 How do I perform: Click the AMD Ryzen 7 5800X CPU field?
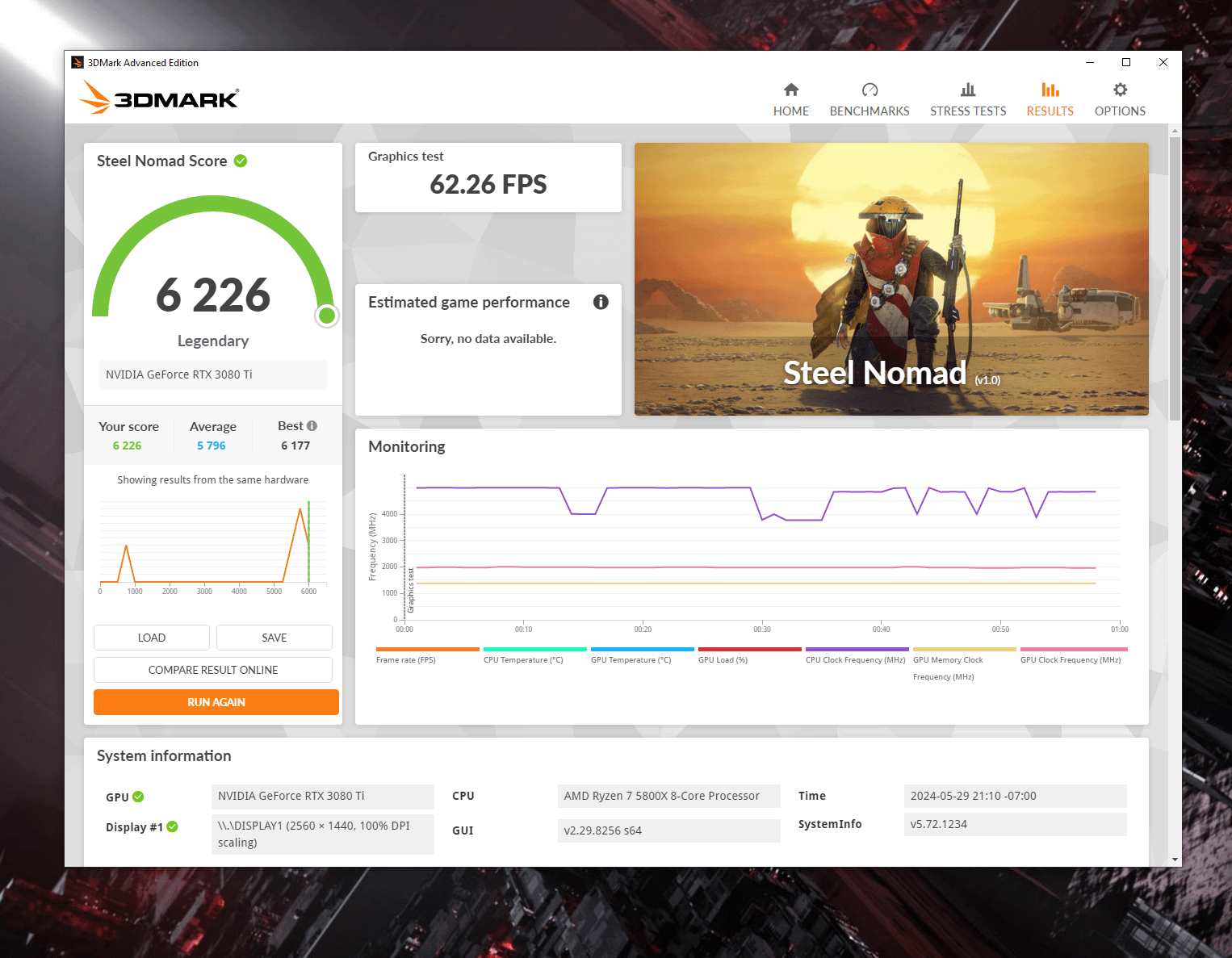[669, 796]
